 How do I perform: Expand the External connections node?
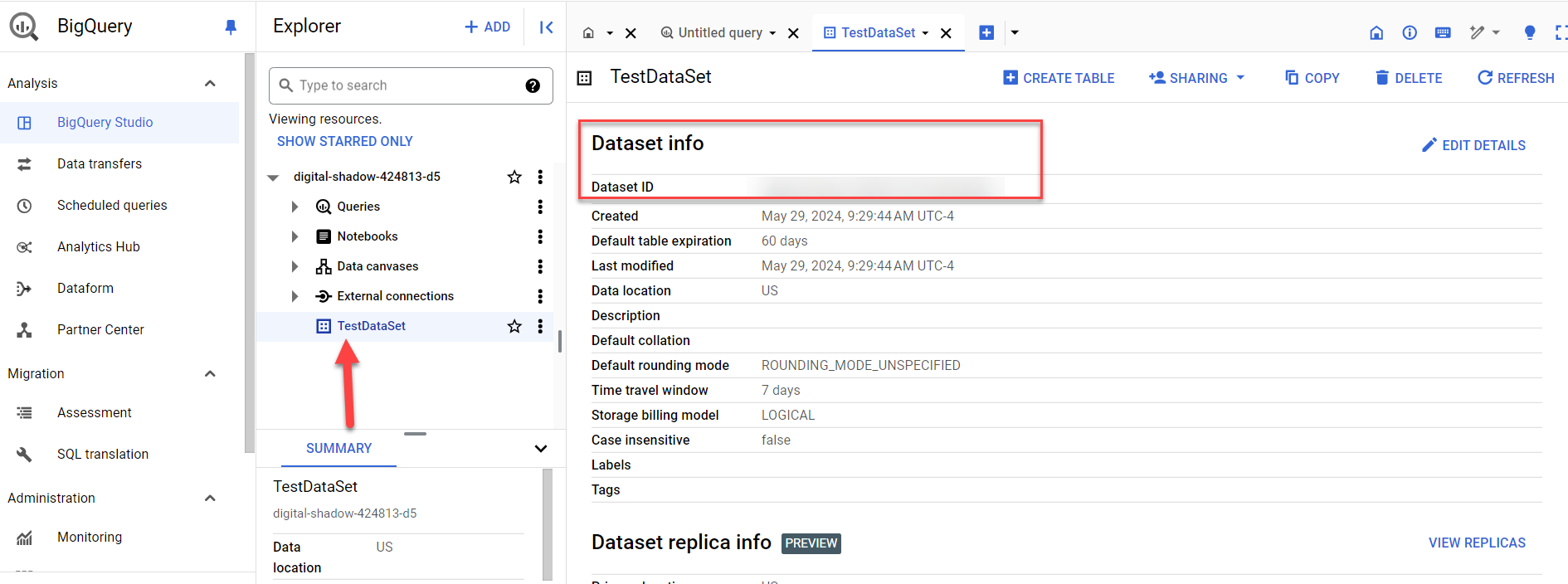pos(295,296)
